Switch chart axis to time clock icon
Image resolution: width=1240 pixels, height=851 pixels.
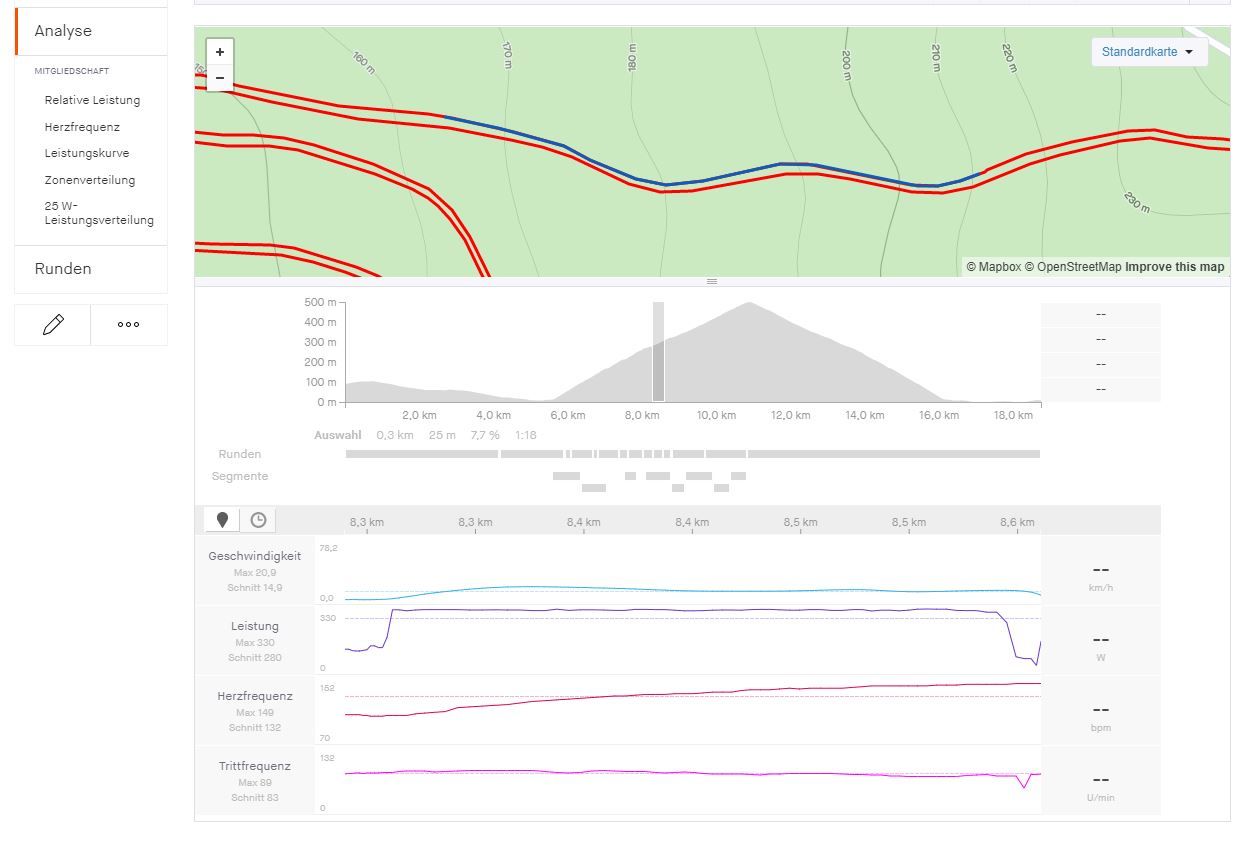(x=258, y=520)
